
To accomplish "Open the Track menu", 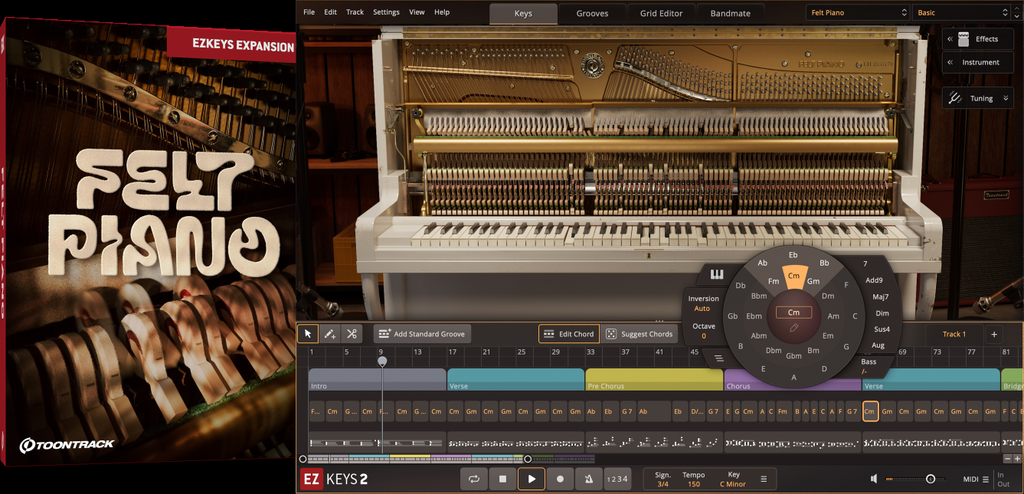I will tap(355, 12).
